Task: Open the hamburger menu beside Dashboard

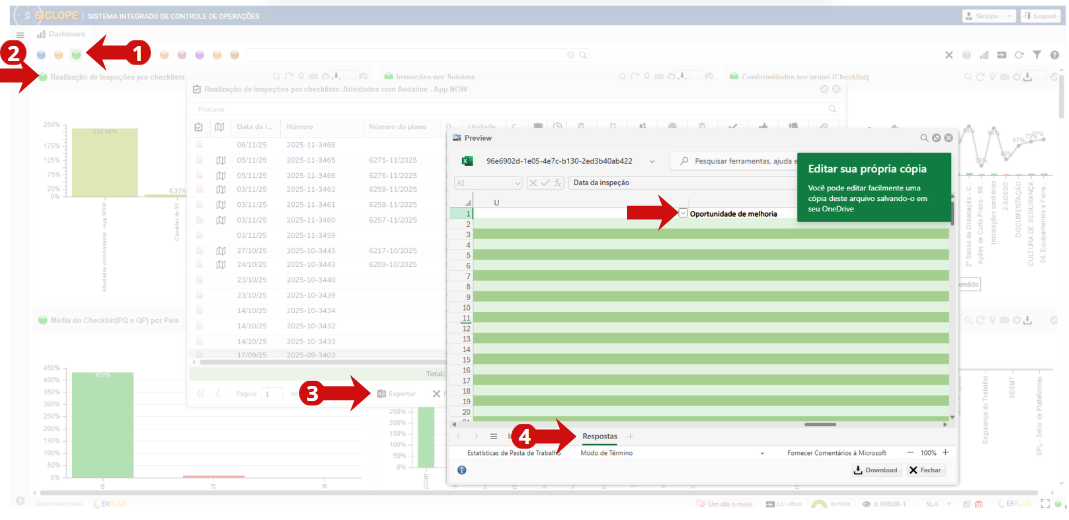Action: pos(20,35)
